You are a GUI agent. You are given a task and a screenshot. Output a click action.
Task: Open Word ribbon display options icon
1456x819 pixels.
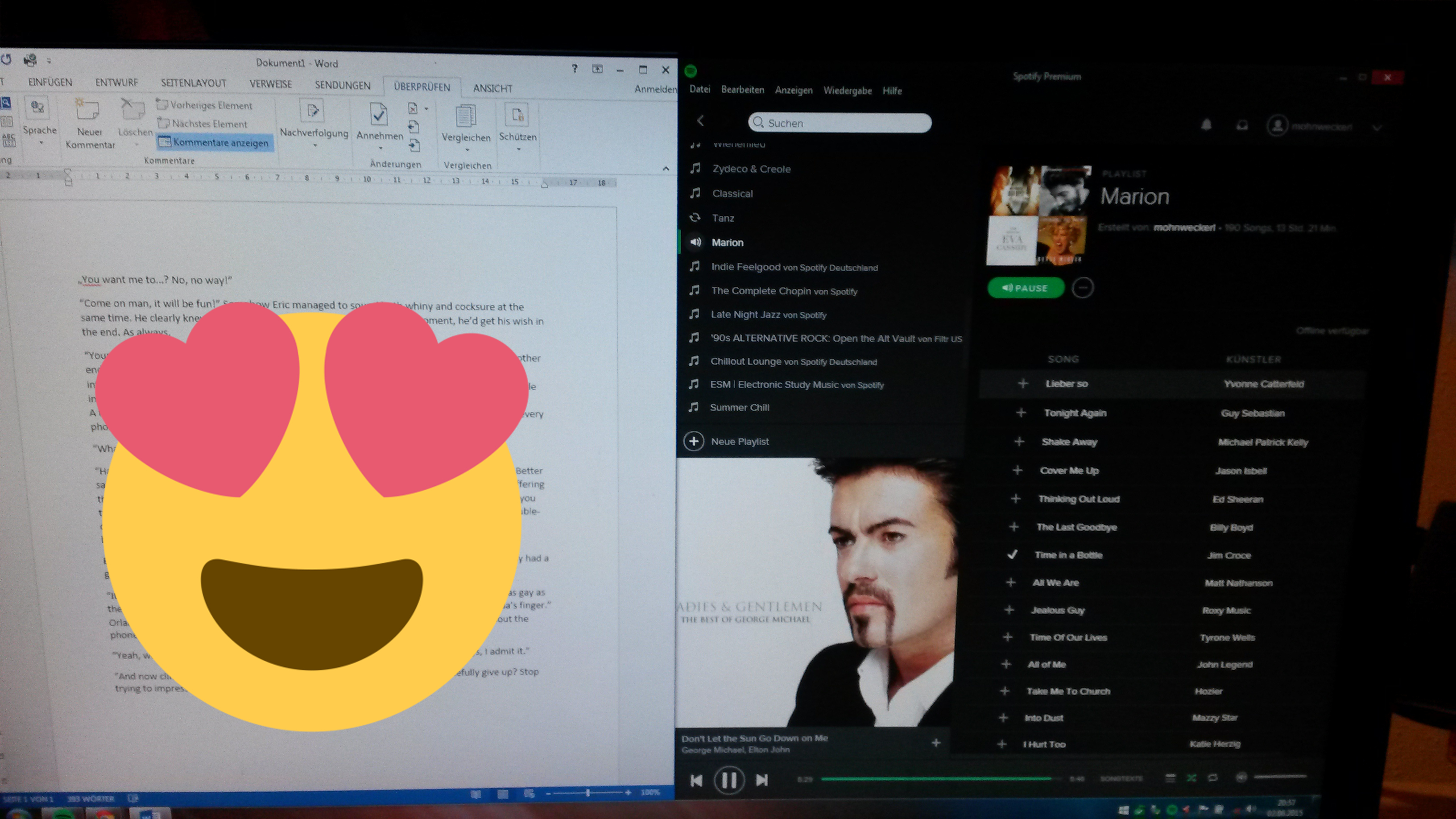coord(597,69)
